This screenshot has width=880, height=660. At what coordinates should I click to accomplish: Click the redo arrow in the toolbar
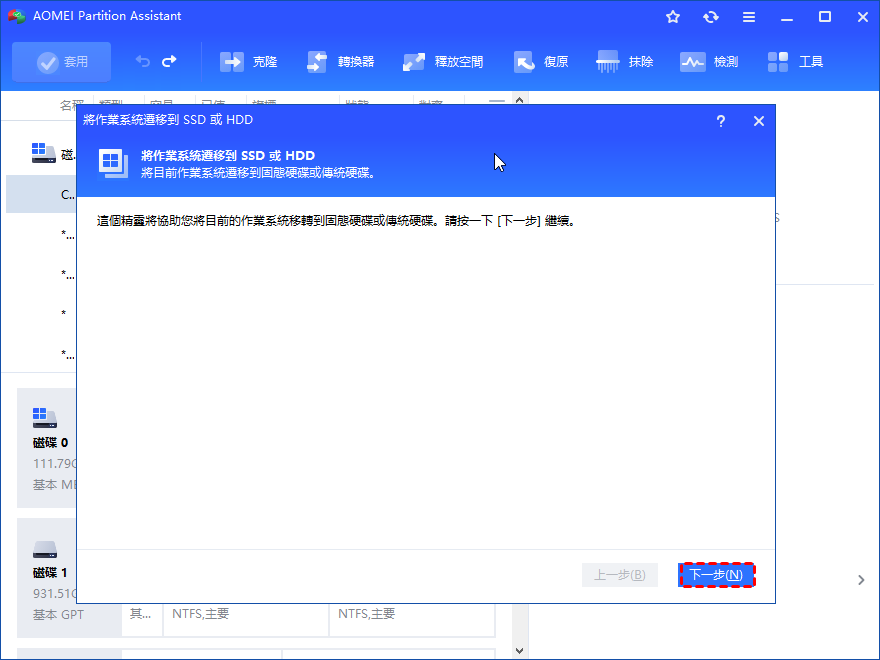tap(169, 61)
